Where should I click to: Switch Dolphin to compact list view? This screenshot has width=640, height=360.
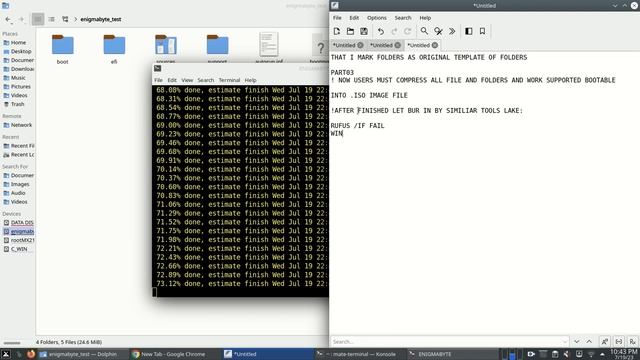point(51,19)
